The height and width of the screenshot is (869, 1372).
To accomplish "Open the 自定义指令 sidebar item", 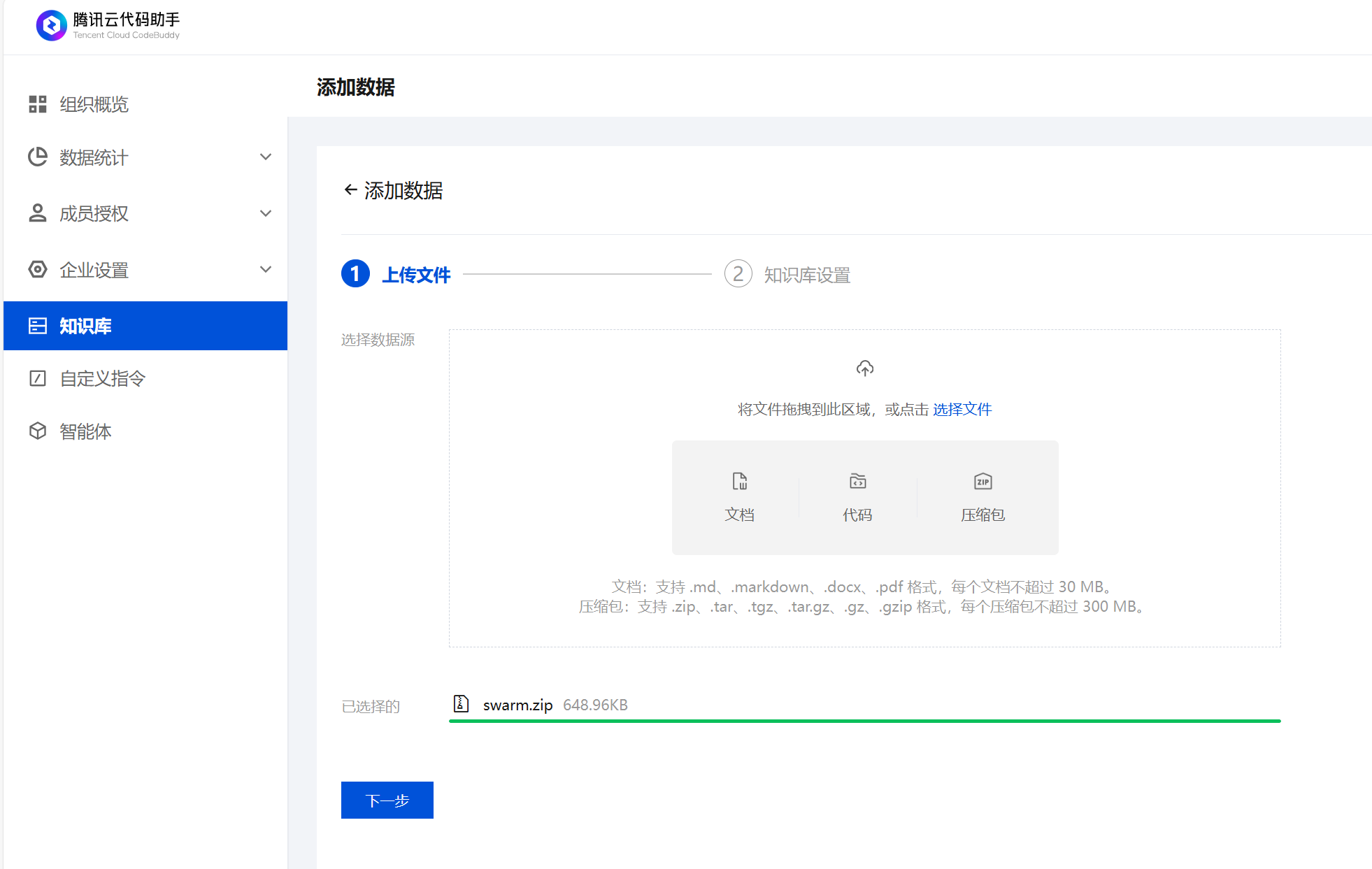I will tap(102, 378).
